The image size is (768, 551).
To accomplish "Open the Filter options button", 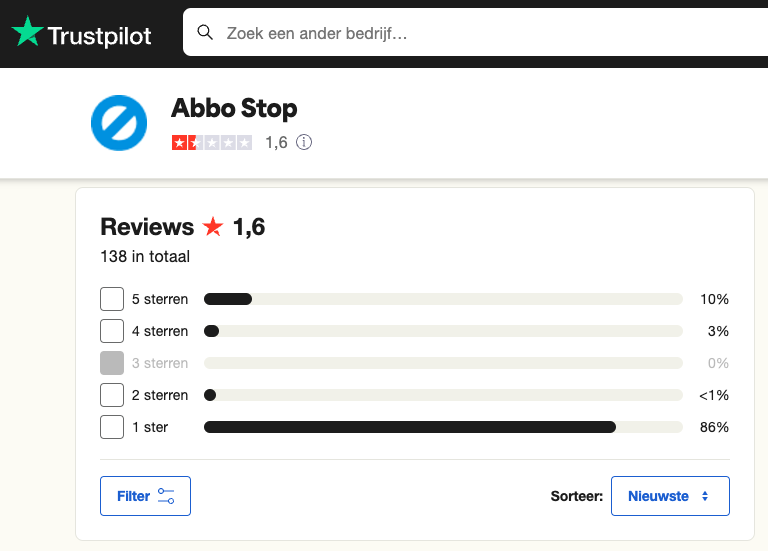I will 145,496.
